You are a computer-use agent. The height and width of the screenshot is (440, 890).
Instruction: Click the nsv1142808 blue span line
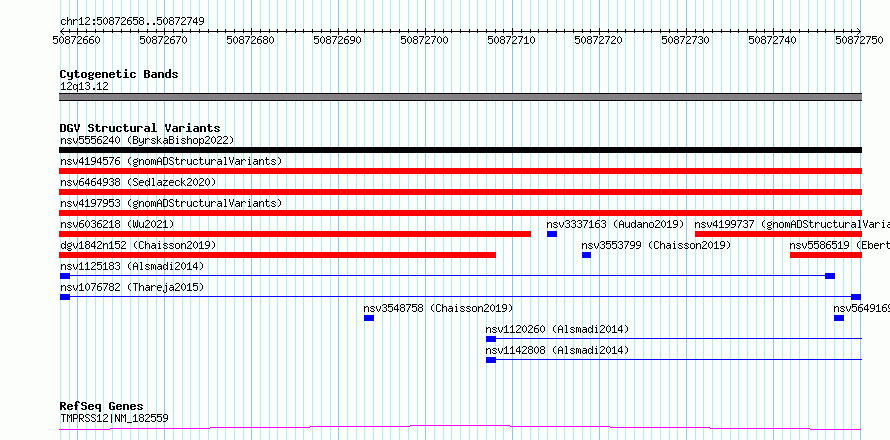(x=674, y=360)
